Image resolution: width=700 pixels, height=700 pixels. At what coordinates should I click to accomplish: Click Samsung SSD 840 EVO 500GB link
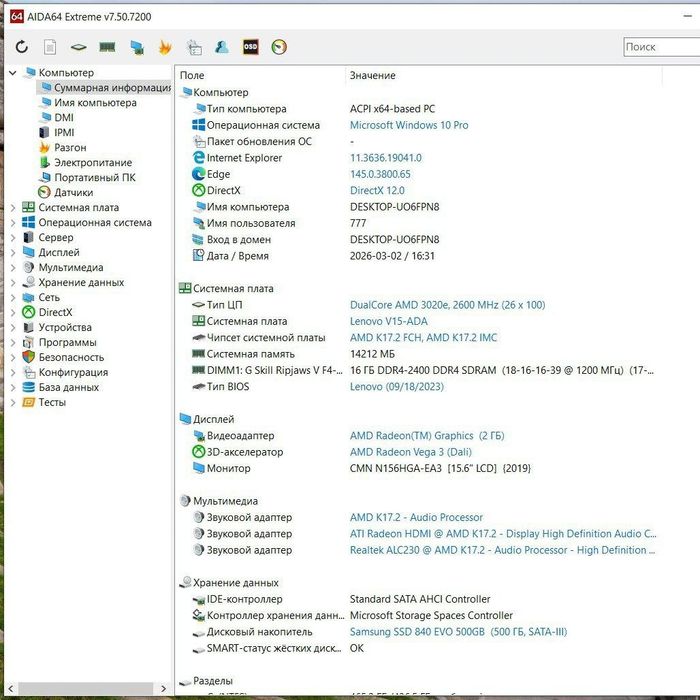[458, 632]
